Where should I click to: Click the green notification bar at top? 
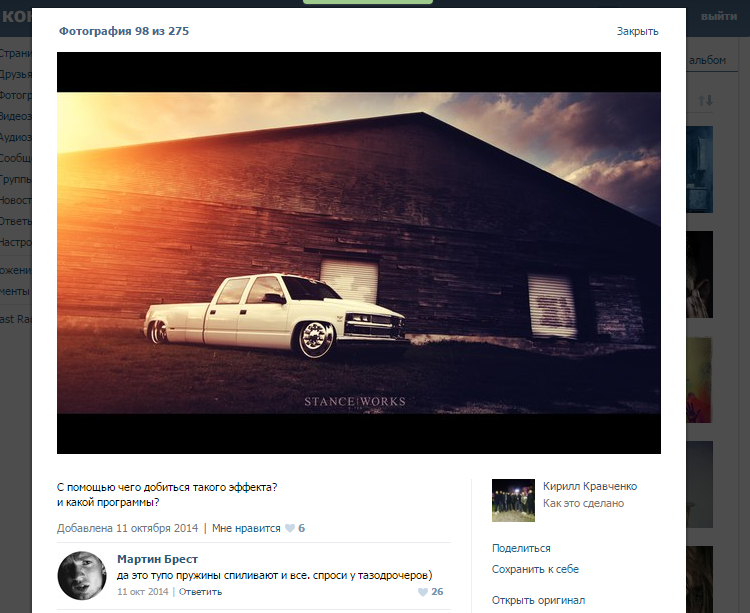(x=367, y=2)
